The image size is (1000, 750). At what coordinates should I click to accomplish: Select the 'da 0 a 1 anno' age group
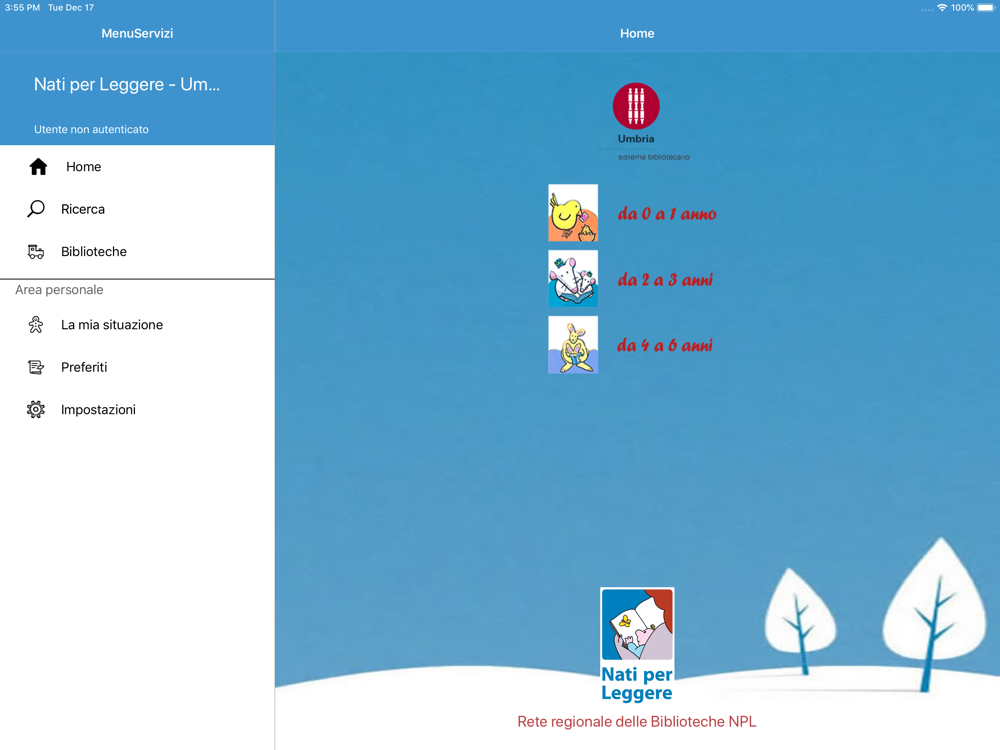point(667,214)
